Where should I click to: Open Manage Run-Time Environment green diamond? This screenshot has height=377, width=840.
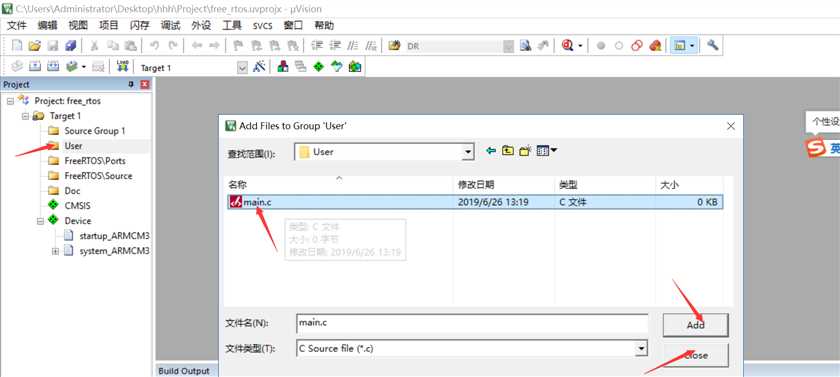(x=319, y=66)
